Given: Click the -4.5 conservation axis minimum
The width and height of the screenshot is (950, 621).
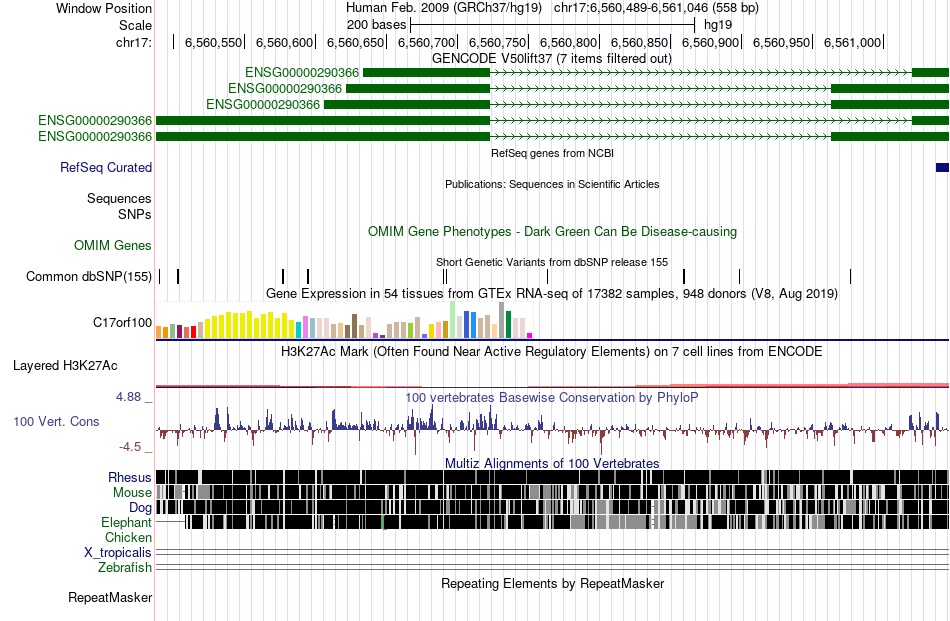Looking at the screenshot, I should pyautogui.click(x=130, y=447).
